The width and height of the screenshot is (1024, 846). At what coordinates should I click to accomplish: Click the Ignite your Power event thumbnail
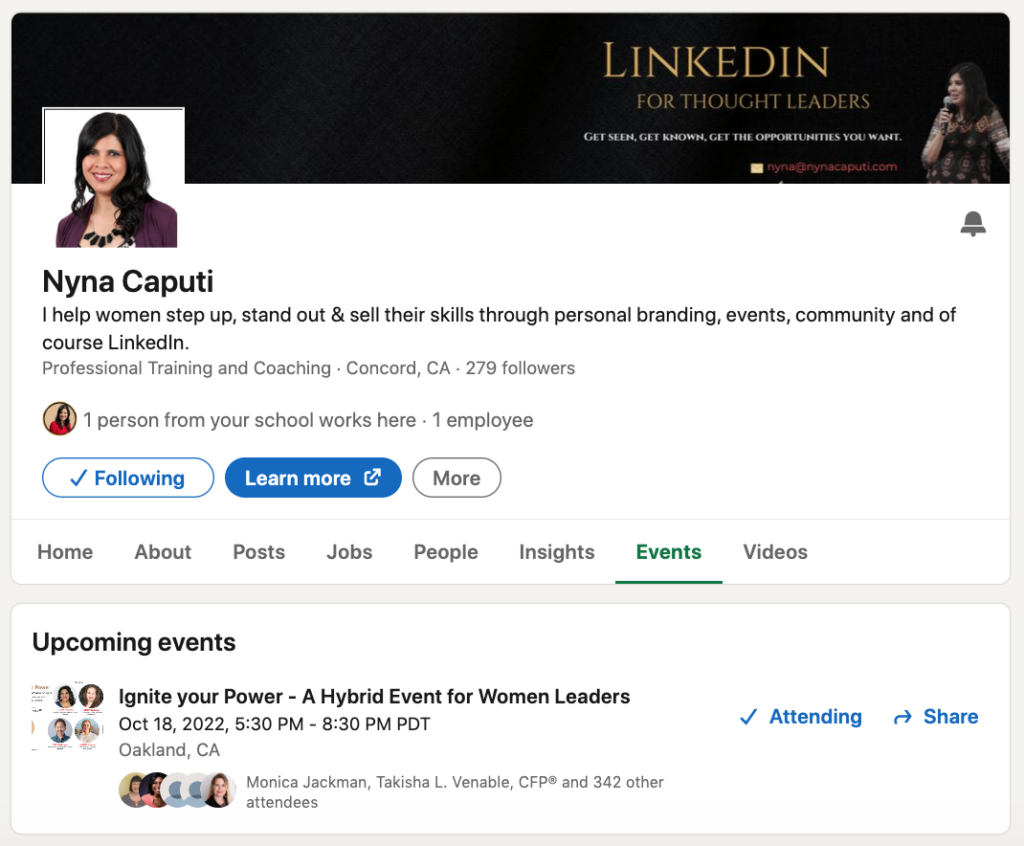(68, 717)
